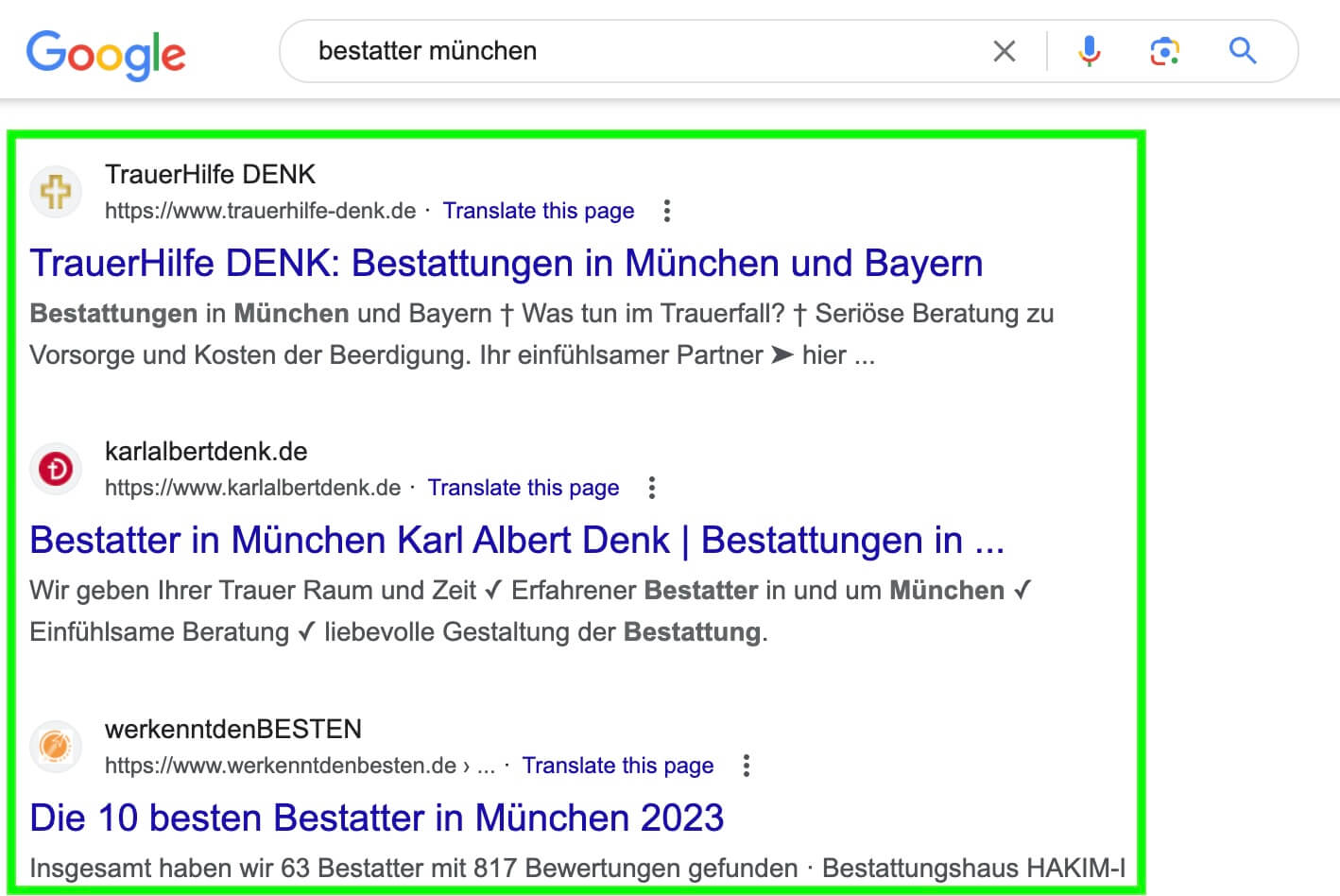Click the 'karlalbertdenk.de' site name
Viewport: 1340px width, 896px height.
[x=206, y=451]
